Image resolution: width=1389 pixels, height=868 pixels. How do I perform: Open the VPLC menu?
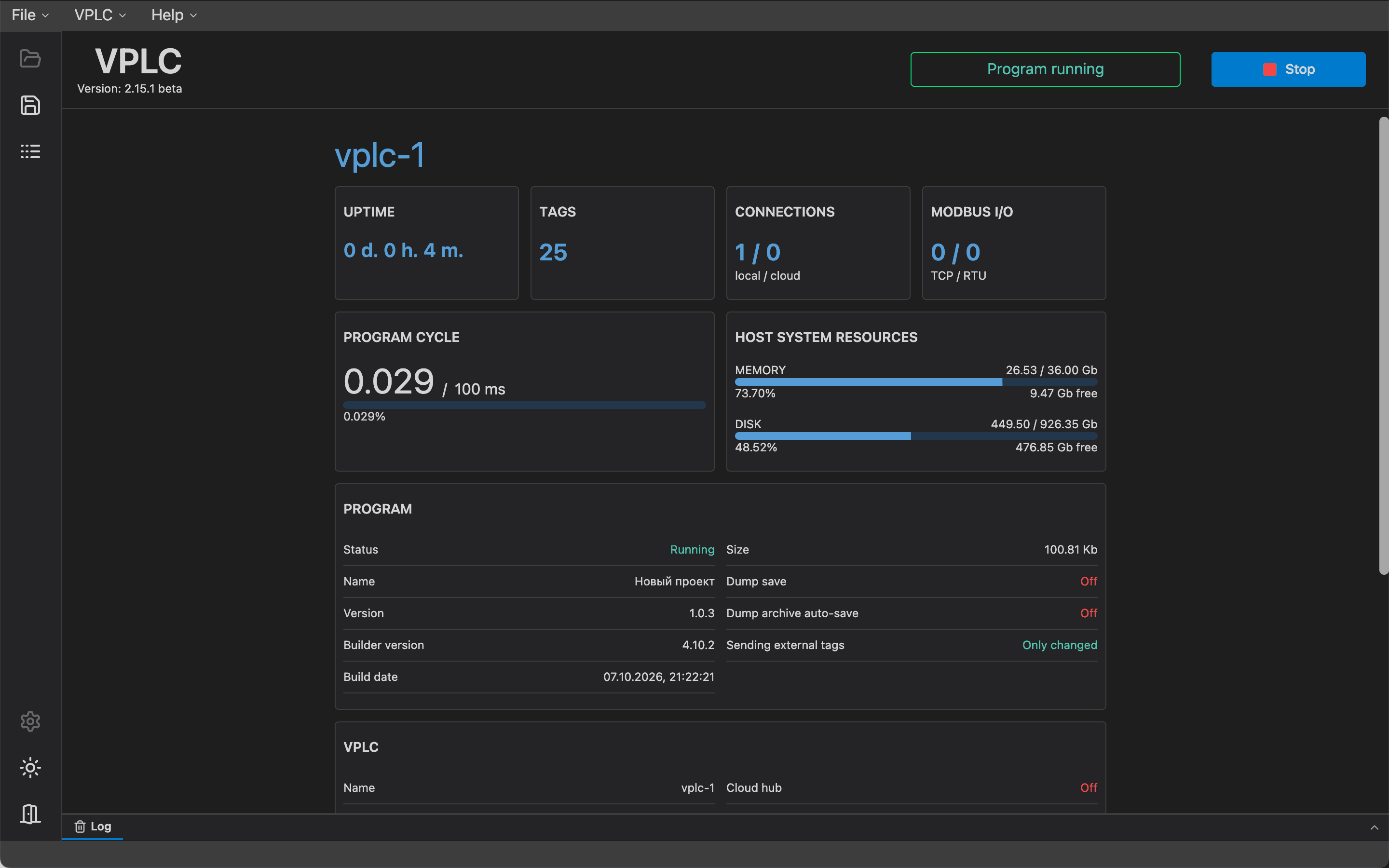point(100,15)
